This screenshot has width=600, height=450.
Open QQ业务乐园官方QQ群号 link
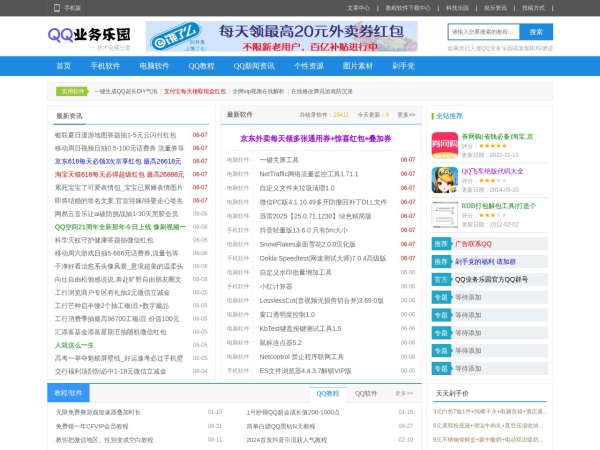click(491, 279)
